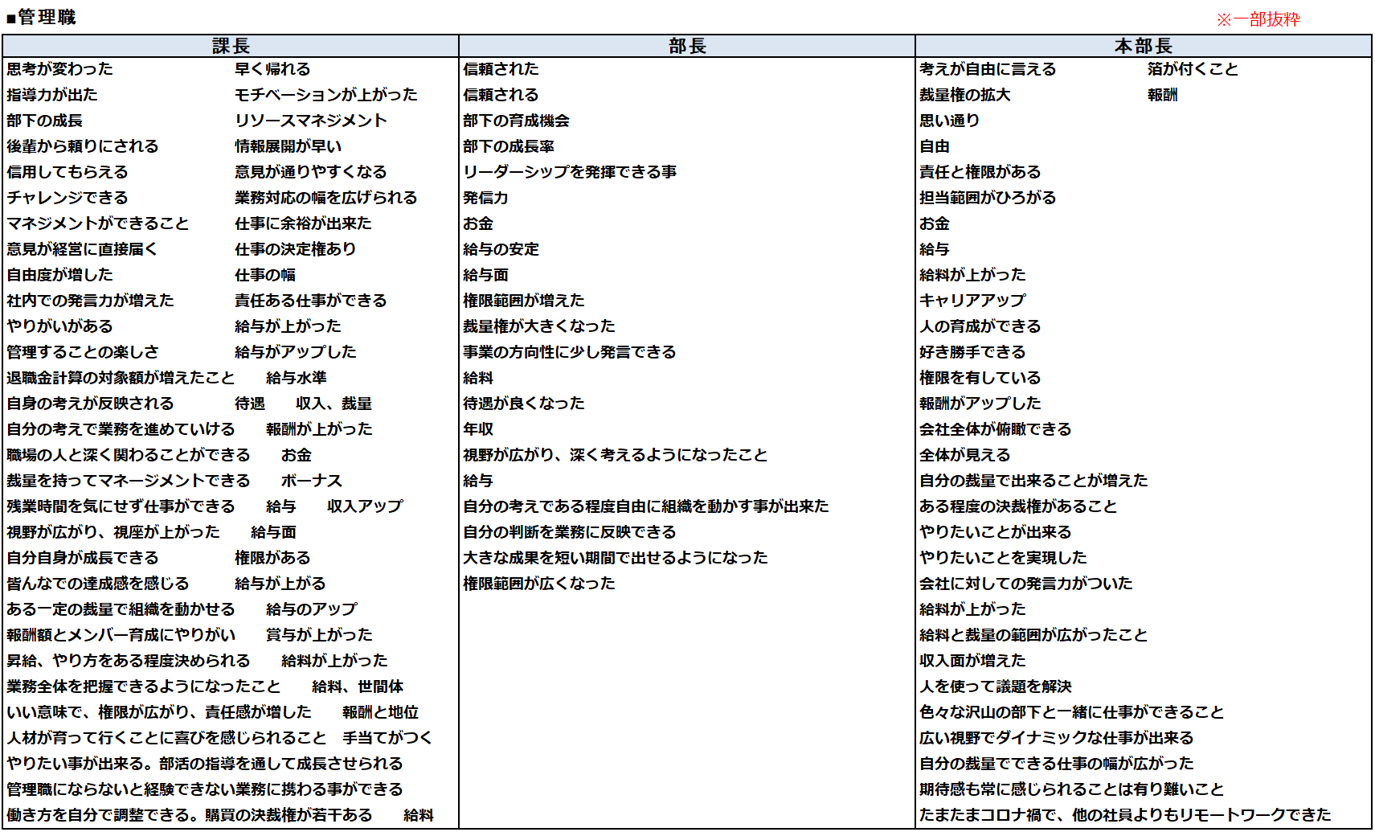Click the 部長 column header
Screen dimensions: 1375x832
[x=686, y=46]
